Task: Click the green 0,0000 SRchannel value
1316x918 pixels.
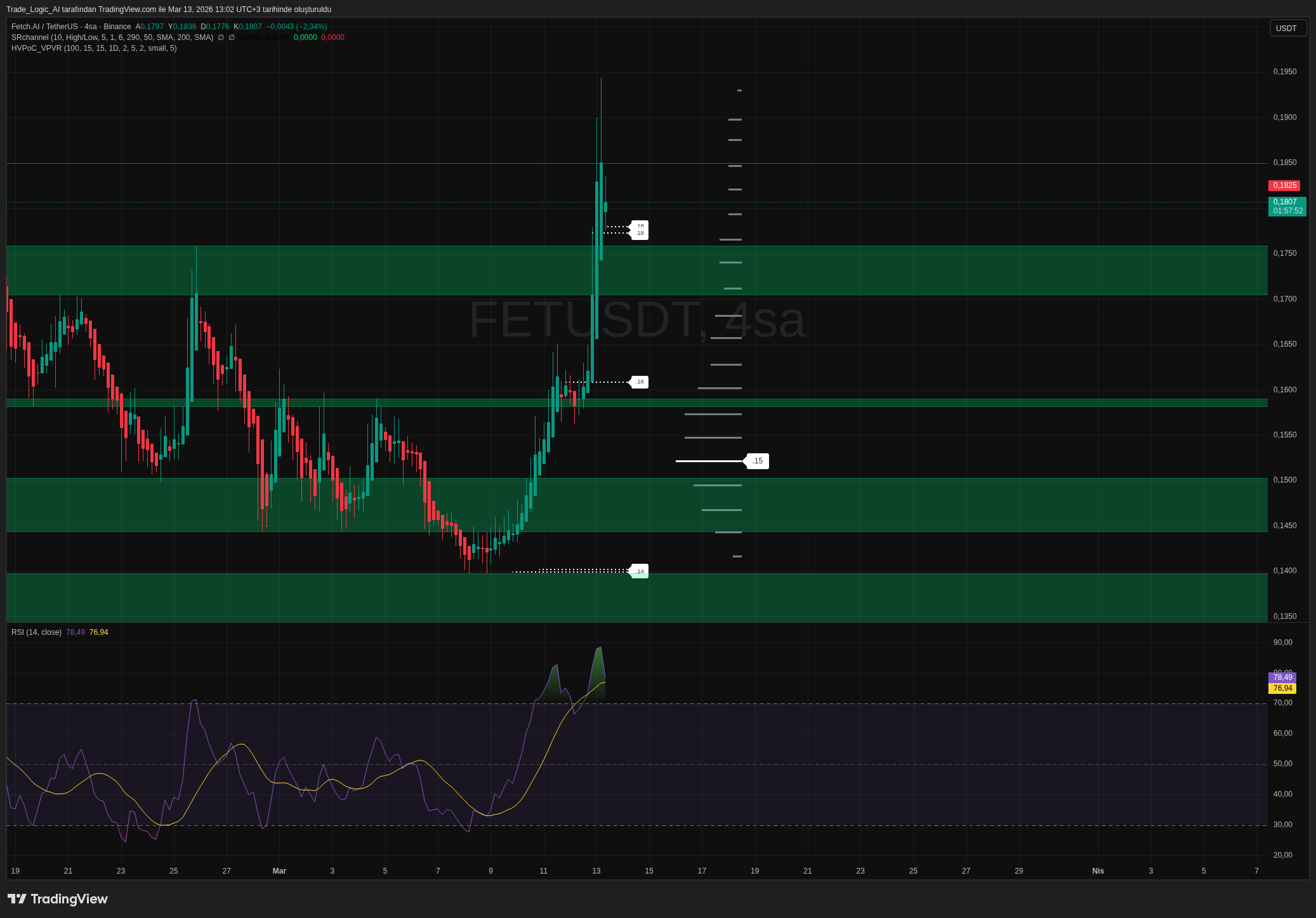Action: pyautogui.click(x=305, y=37)
